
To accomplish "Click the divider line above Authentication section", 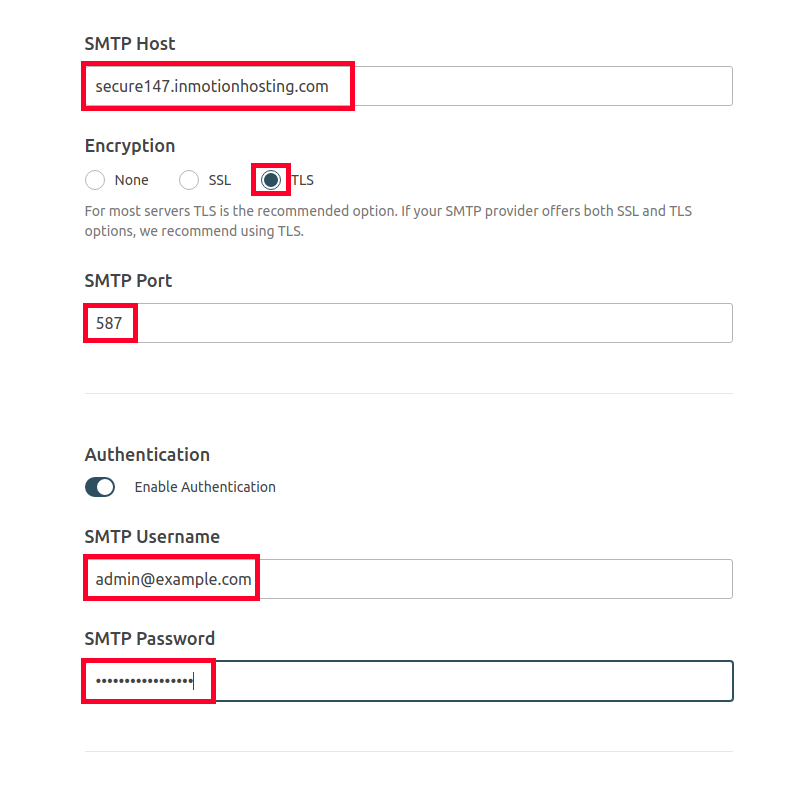I will point(408,393).
